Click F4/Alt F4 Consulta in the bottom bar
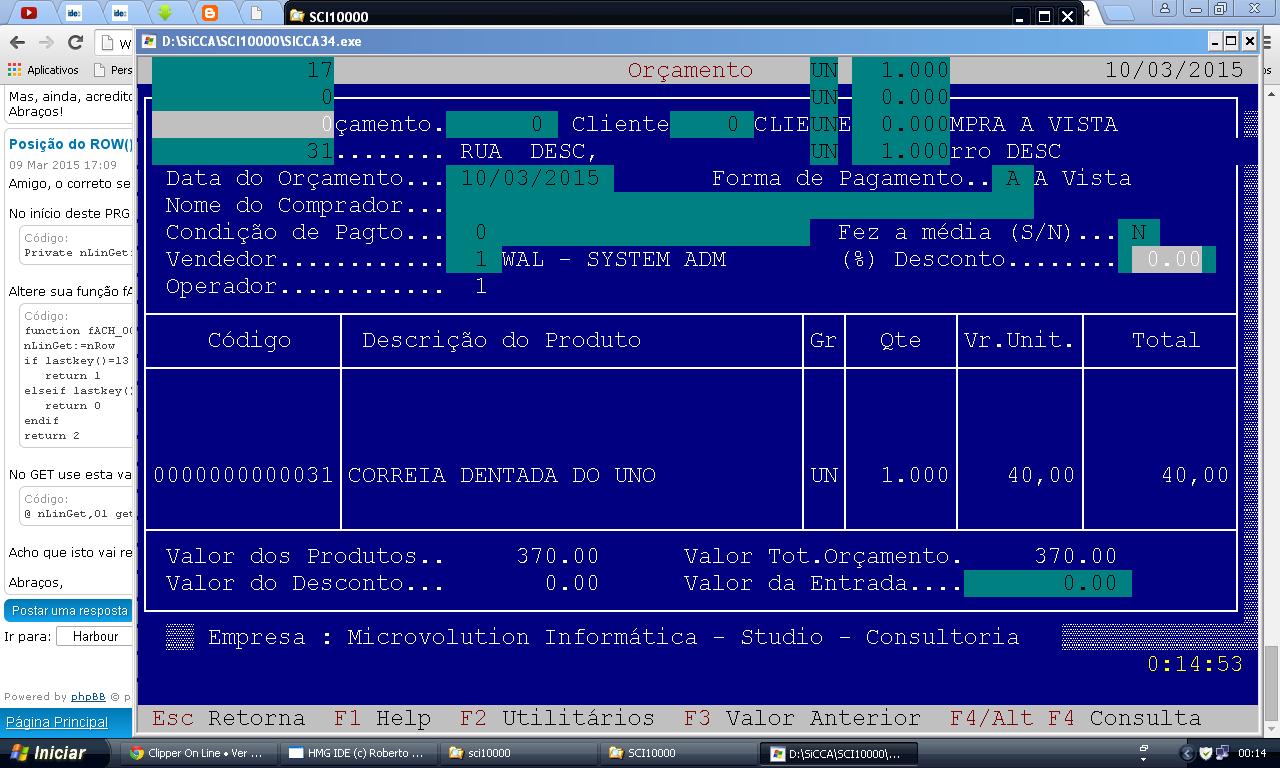 click(x=1075, y=718)
